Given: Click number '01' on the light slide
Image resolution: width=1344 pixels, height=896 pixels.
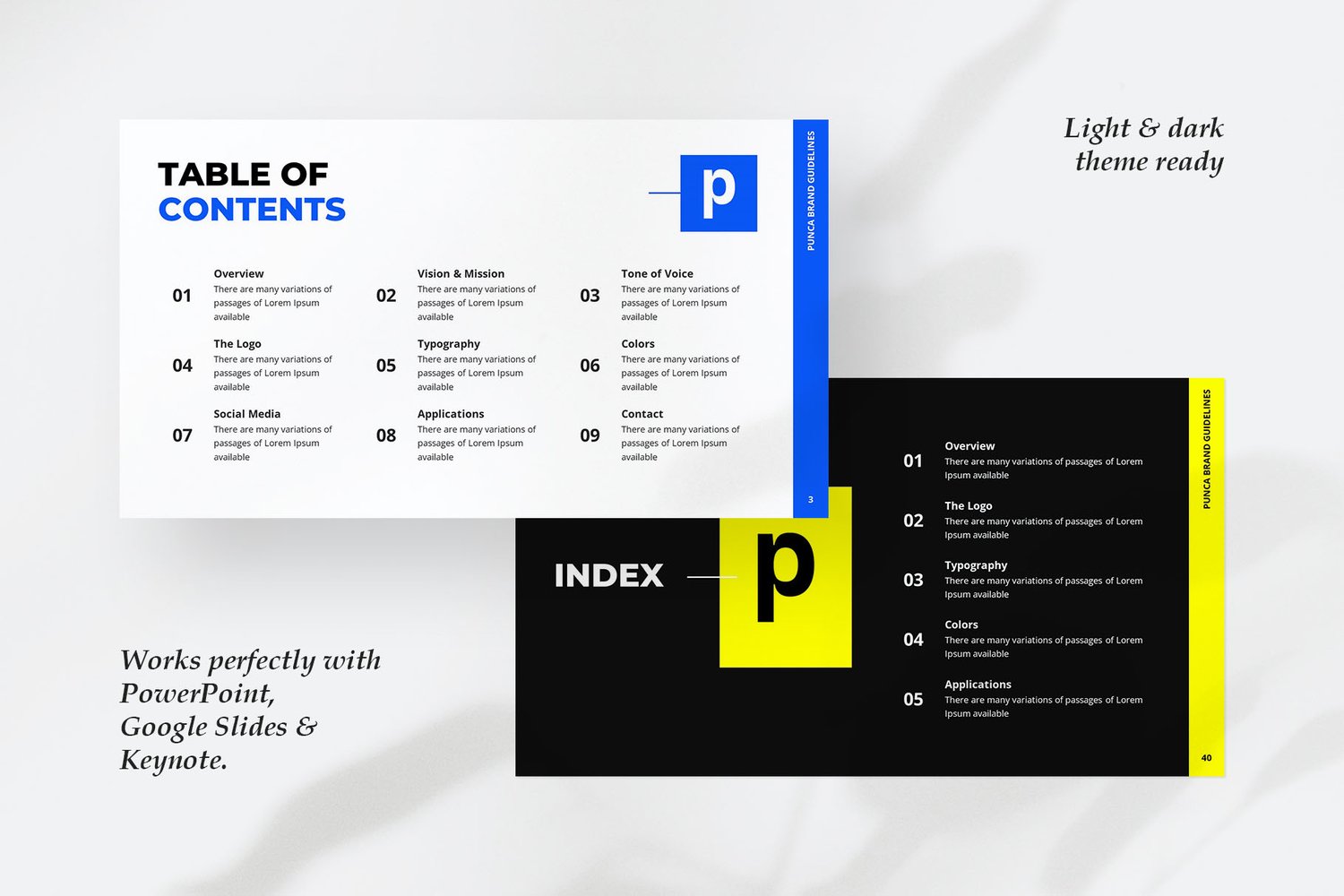Looking at the screenshot, I should click(x=182, y=296).
